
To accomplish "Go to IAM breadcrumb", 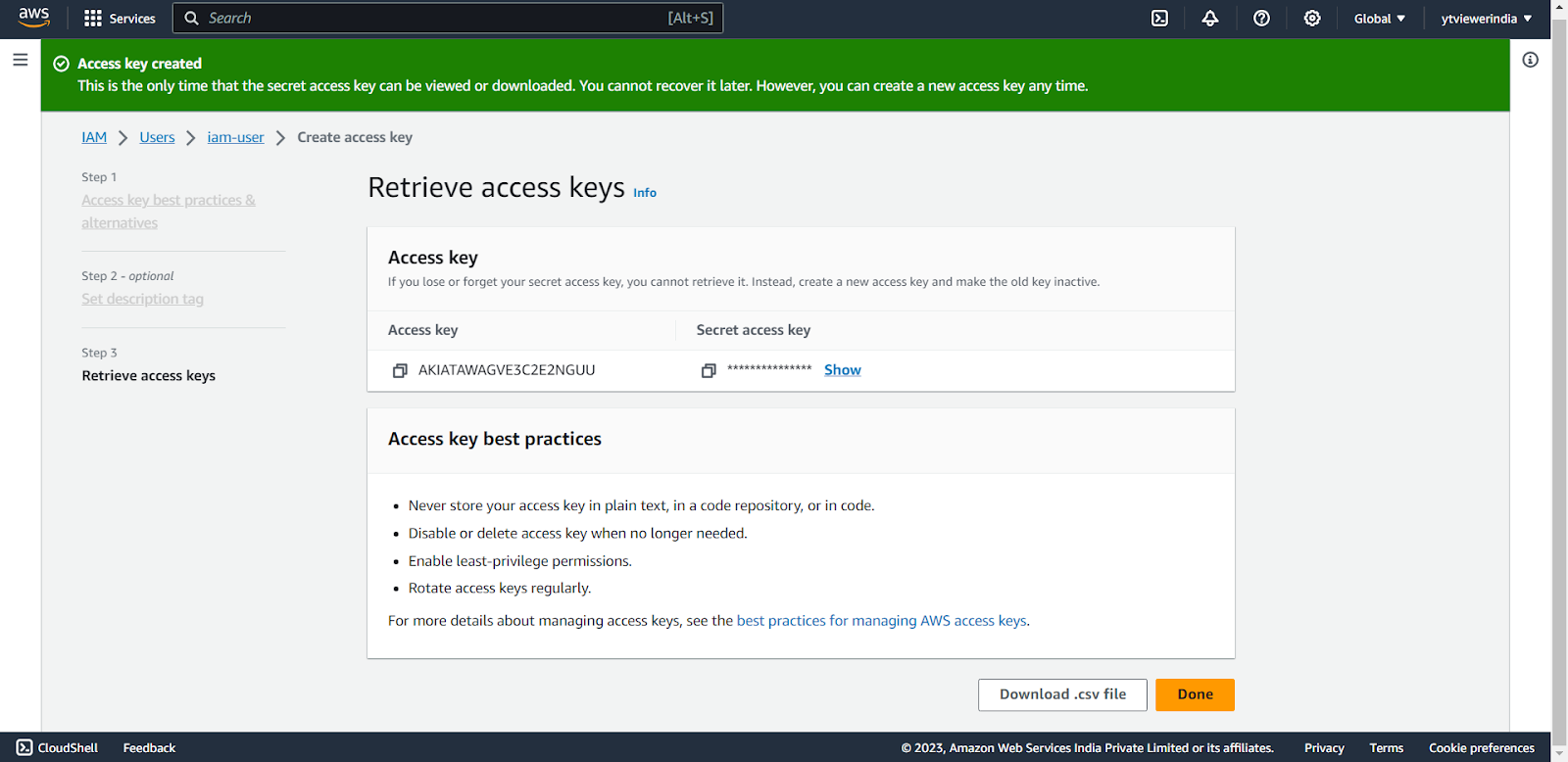I will (94, 137).
